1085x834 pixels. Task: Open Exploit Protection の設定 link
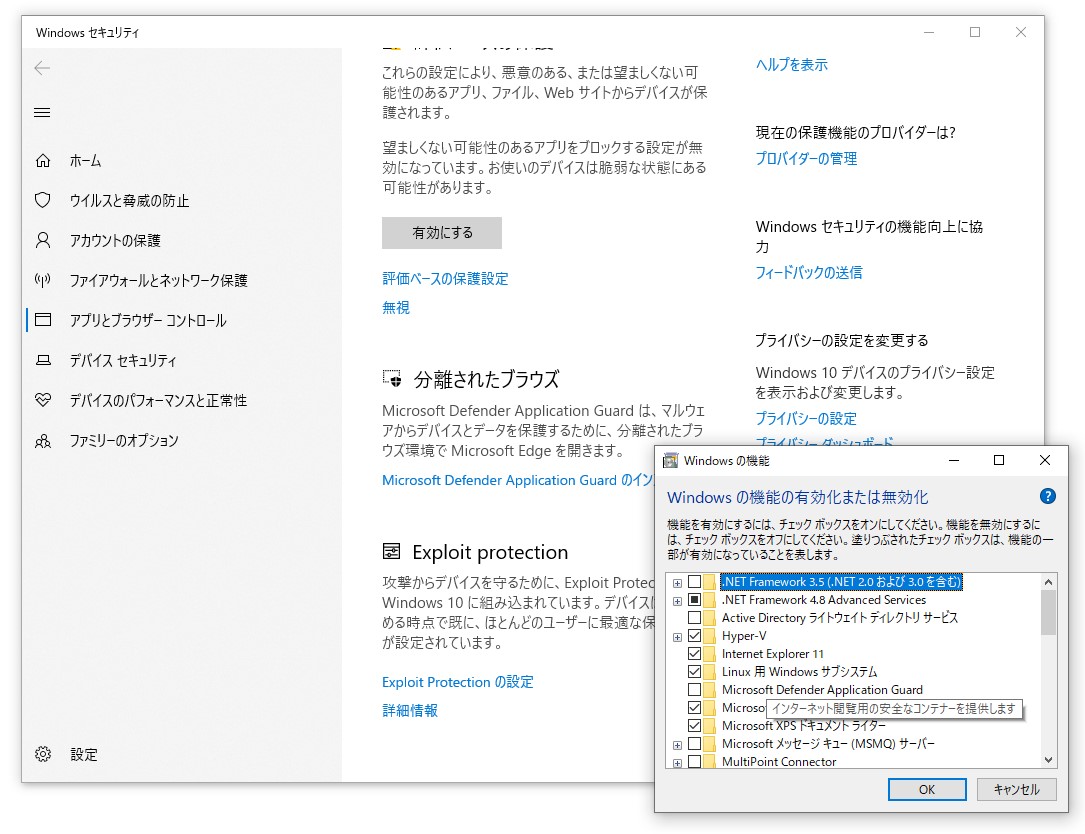(456, 682)
